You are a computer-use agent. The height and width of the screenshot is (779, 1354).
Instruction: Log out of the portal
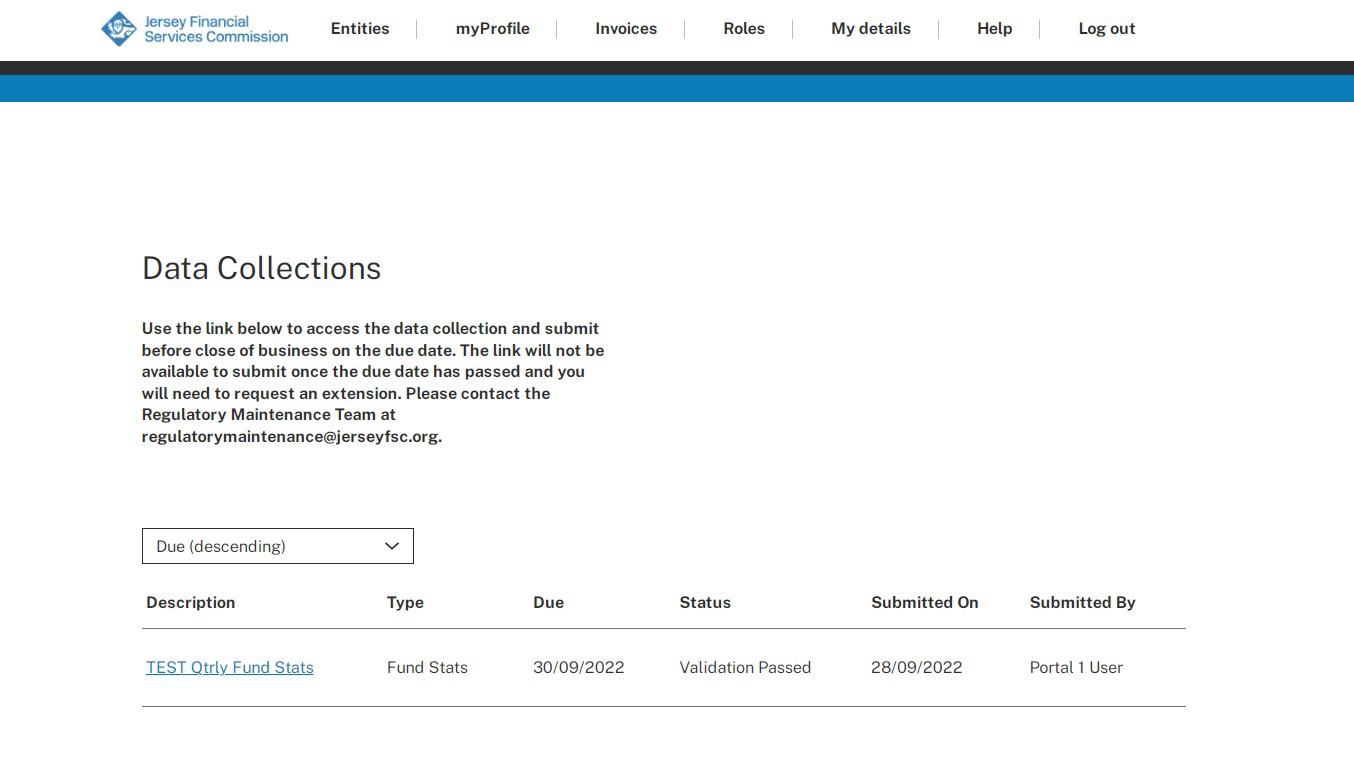(x=1106, y=29)
